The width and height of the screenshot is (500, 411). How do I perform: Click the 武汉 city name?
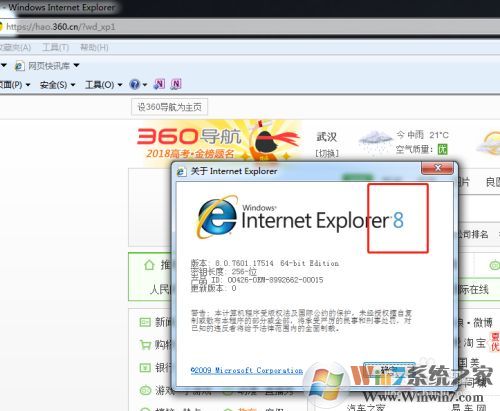(x=327, y=137)
